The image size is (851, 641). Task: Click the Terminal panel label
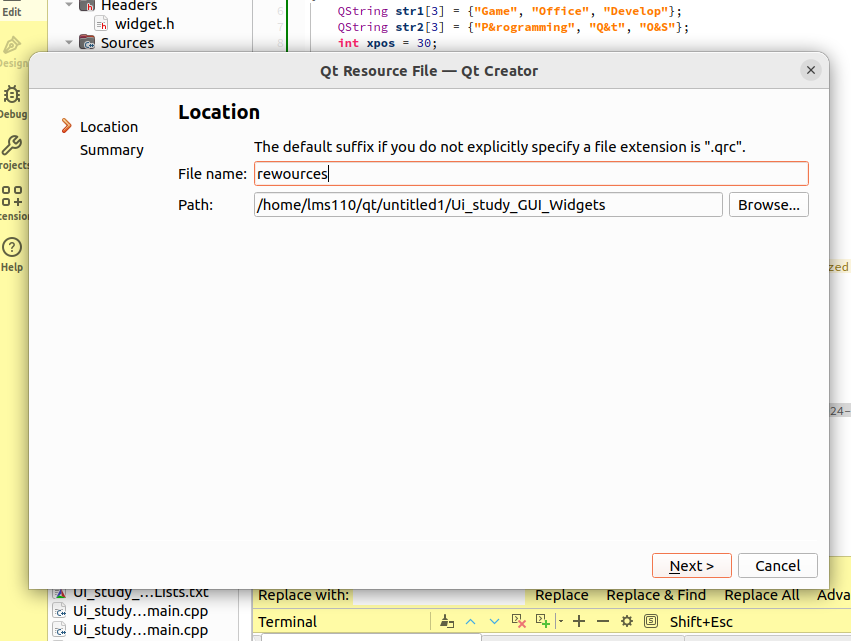point(287,621)
